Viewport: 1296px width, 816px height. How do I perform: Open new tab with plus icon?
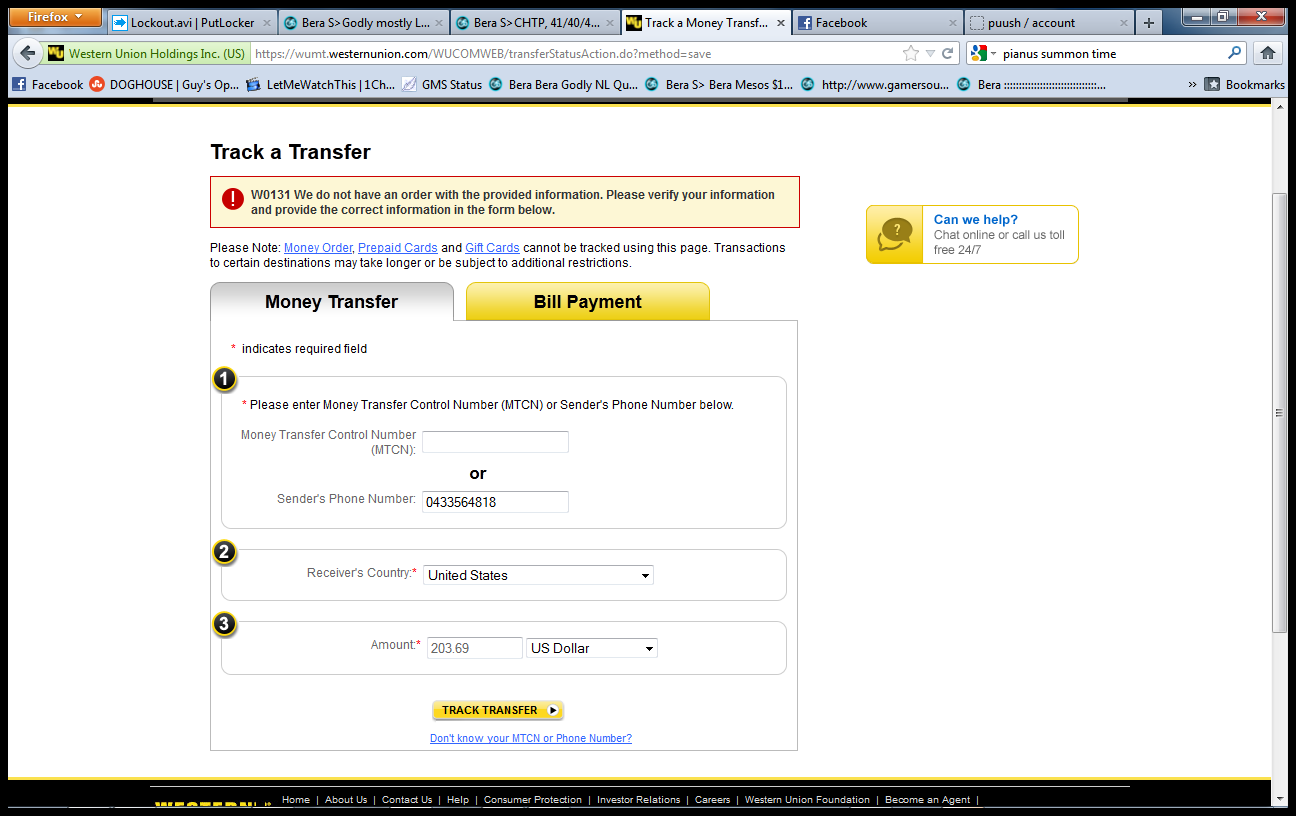(1148, 23)
